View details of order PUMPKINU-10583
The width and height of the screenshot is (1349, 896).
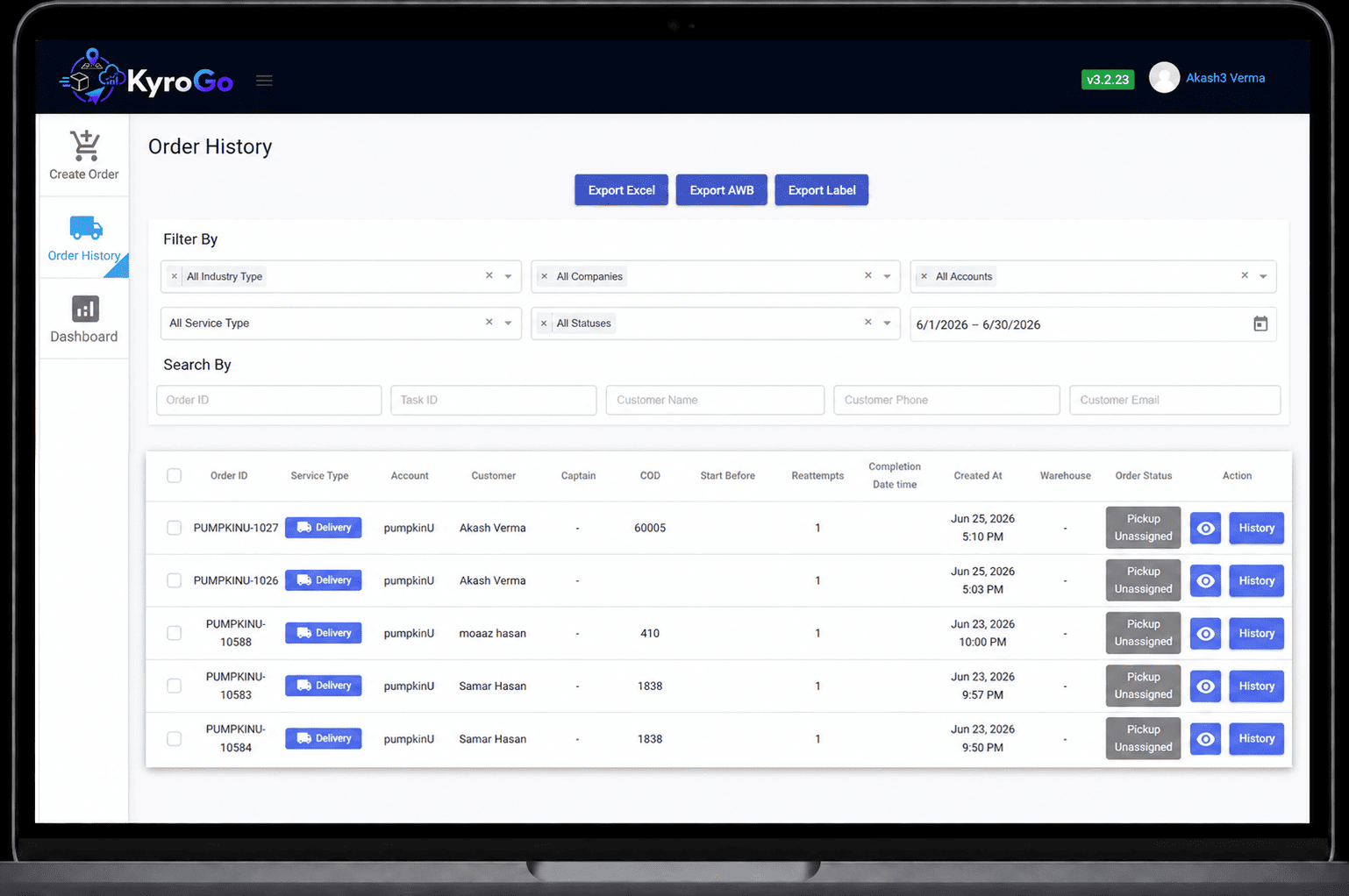(1205, 686)
